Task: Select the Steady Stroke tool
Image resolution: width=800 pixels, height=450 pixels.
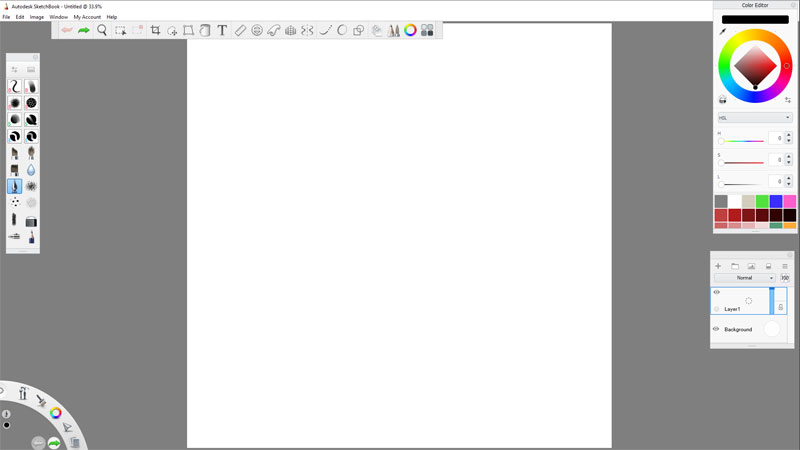Action: coord(325,31)
